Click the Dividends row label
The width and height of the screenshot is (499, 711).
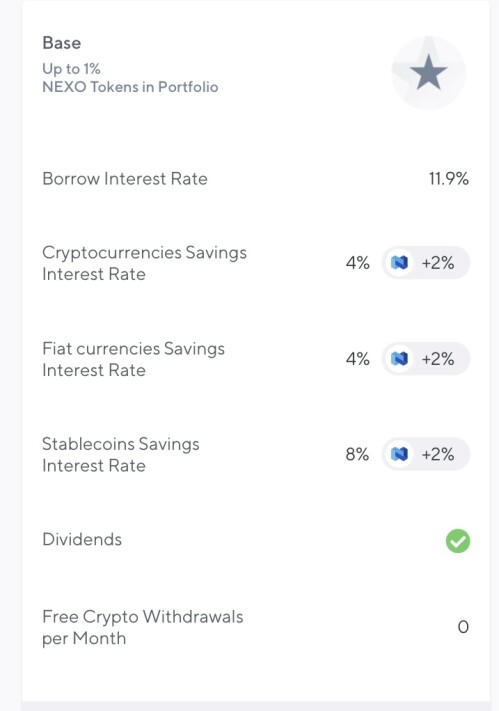click(82, 539)
